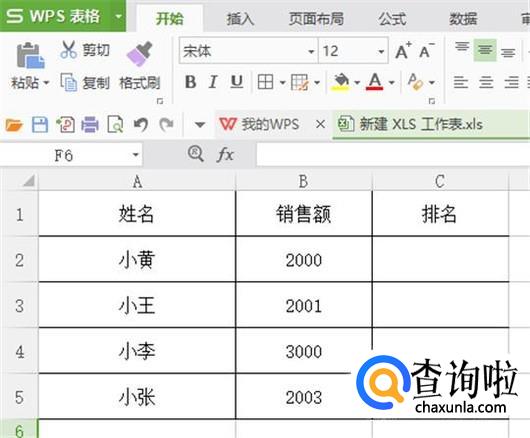Viewport: 530px width, 438px height.
Task: Click the Cut scissors icon
Action: coord(69,50)
